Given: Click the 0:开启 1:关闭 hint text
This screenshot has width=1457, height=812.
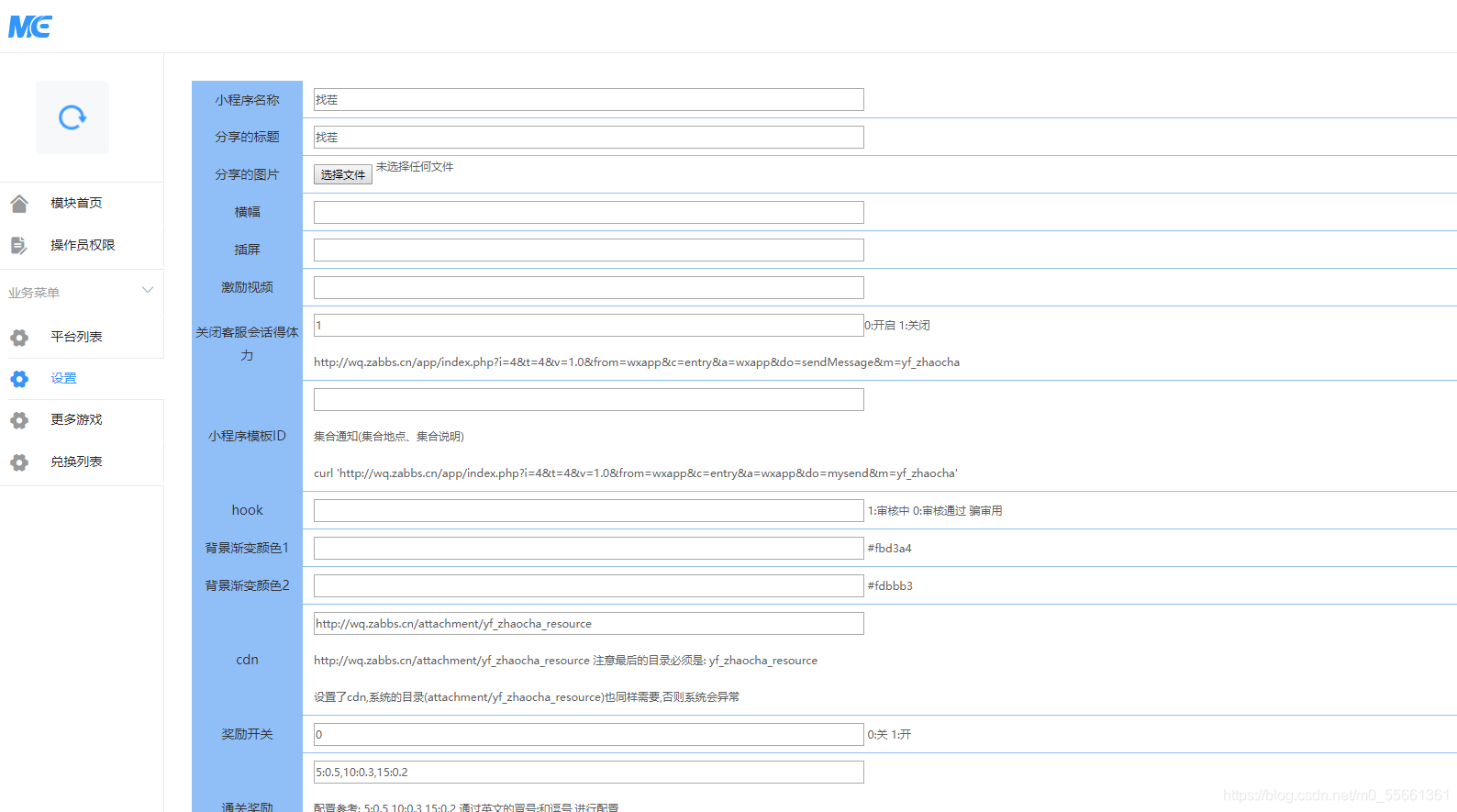Looking at the screenshot, I should pos(897,326).
